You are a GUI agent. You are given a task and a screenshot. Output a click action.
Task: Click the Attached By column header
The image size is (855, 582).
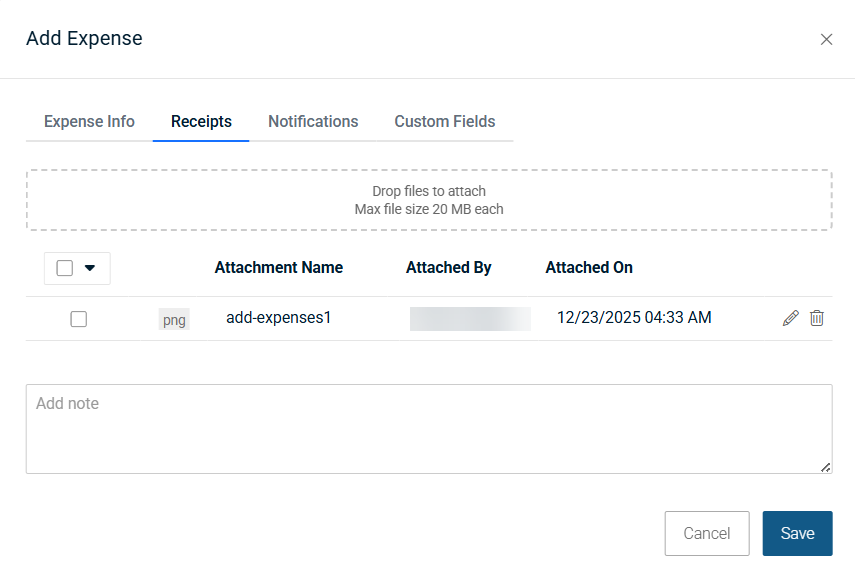pyautogui.click(x=448, y=267)
